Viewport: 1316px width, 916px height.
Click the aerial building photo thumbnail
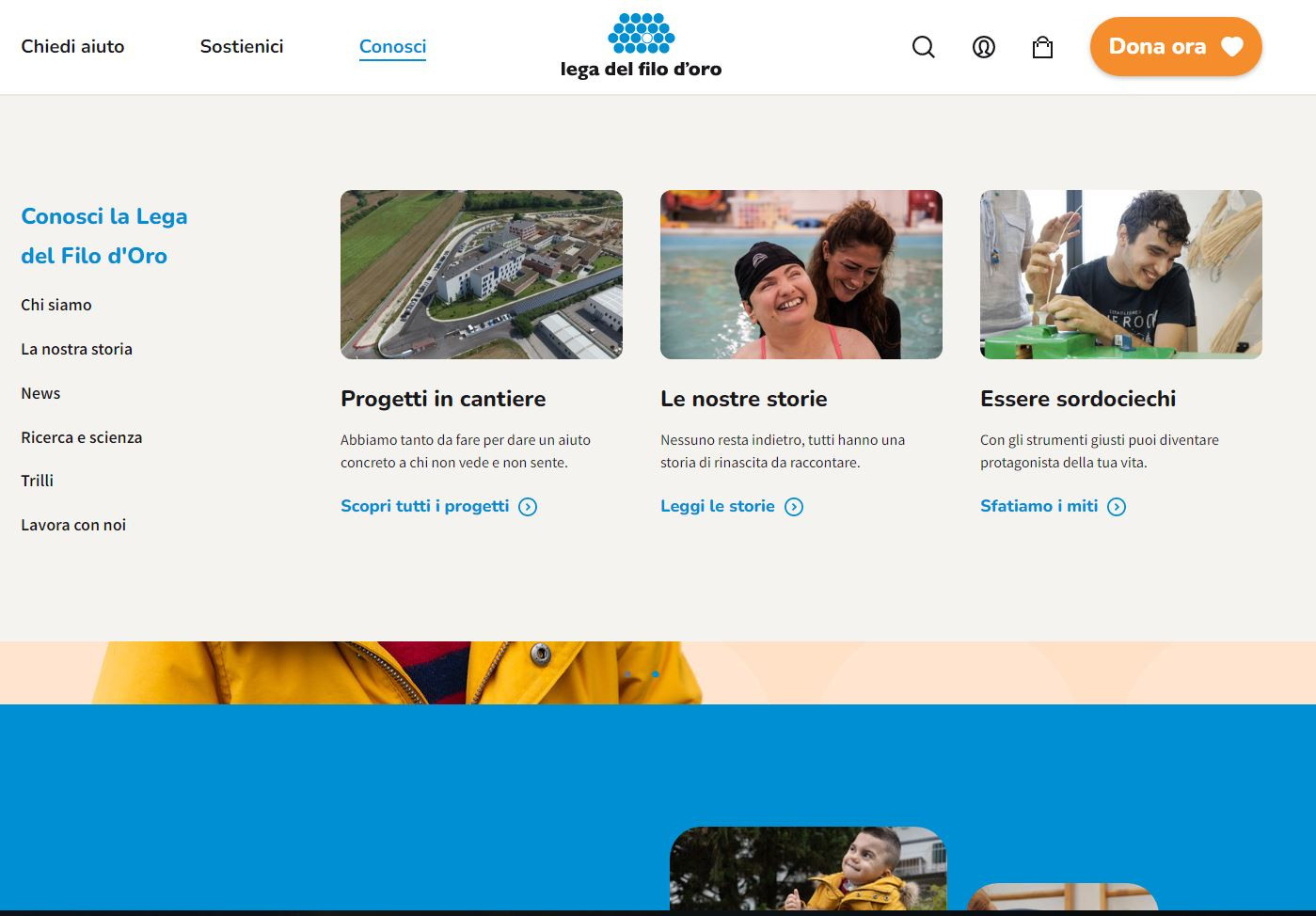(481, 275)
